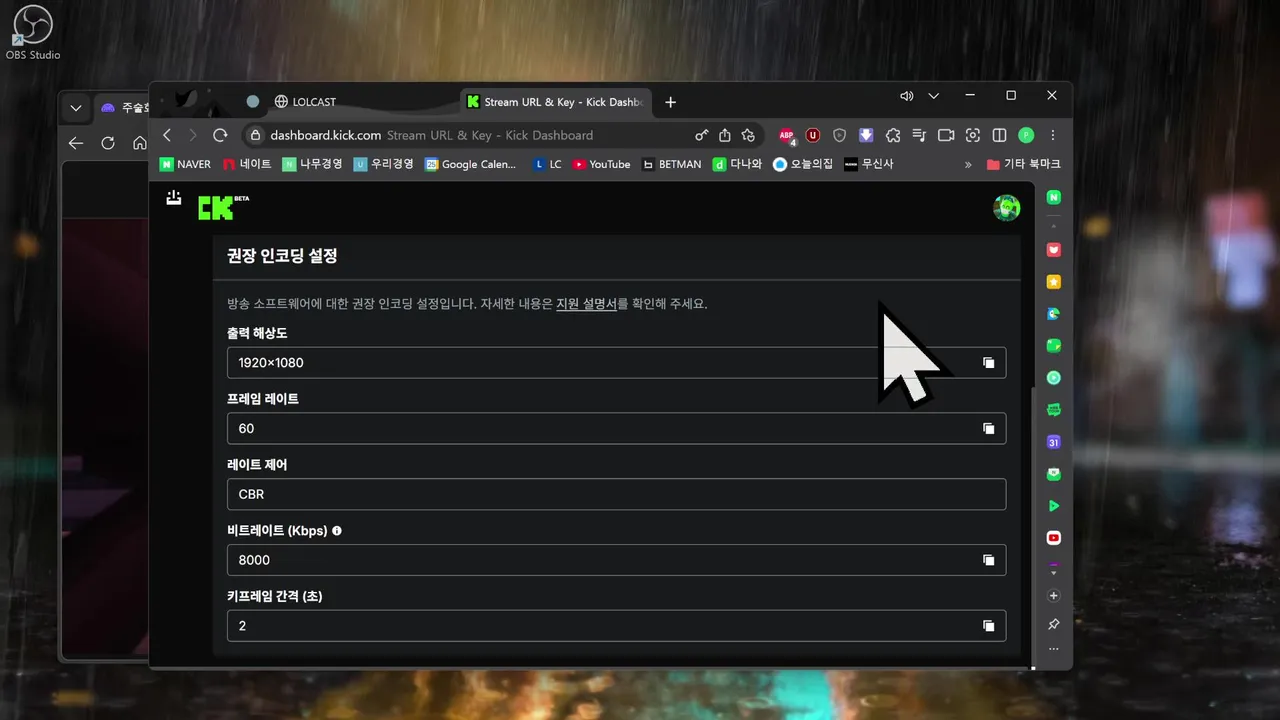
Task: Open the 다나와 bookmark
Action: click(737, 164)
